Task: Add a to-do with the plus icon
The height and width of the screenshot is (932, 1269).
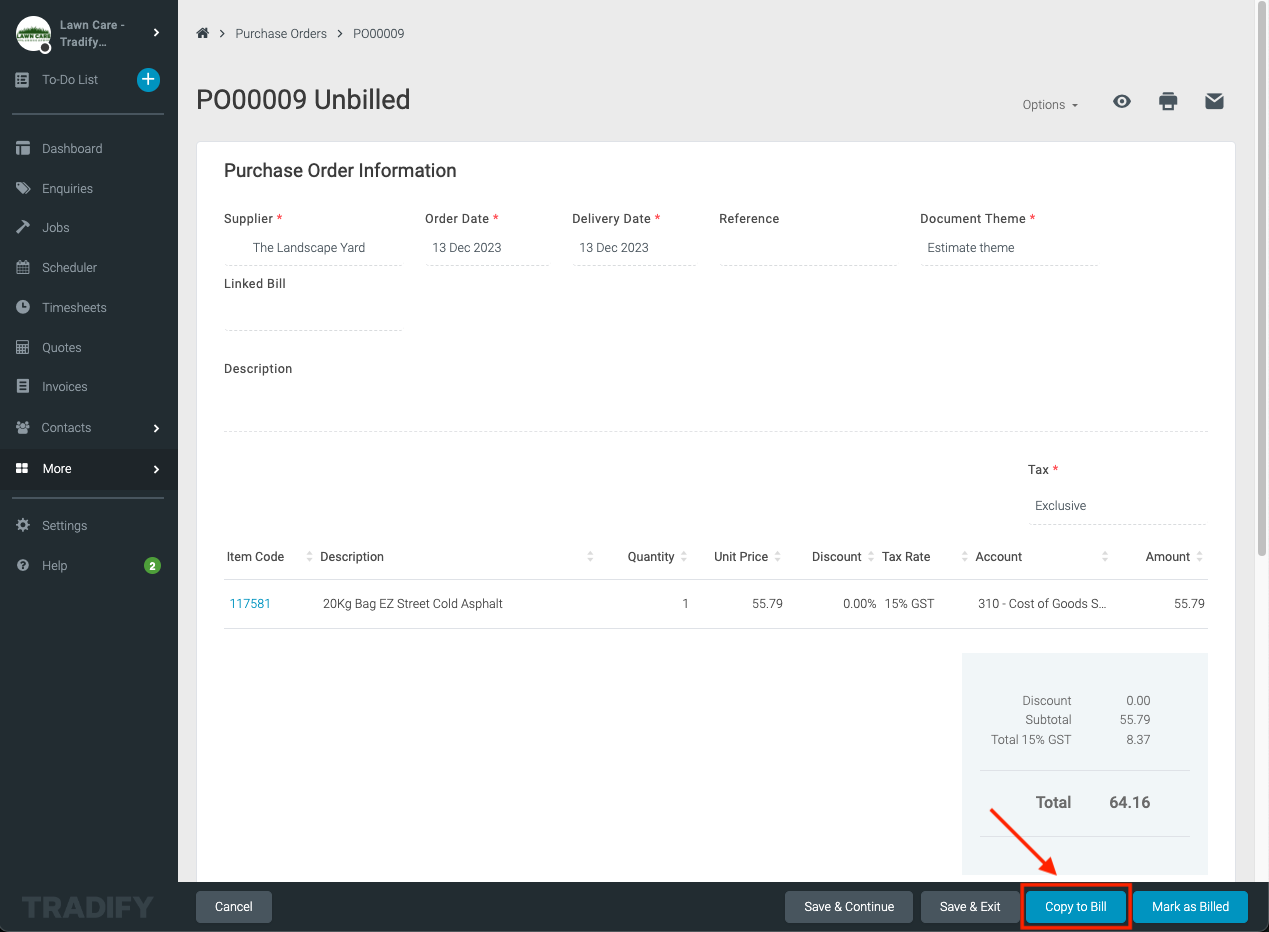Action: tap(148, 79)
